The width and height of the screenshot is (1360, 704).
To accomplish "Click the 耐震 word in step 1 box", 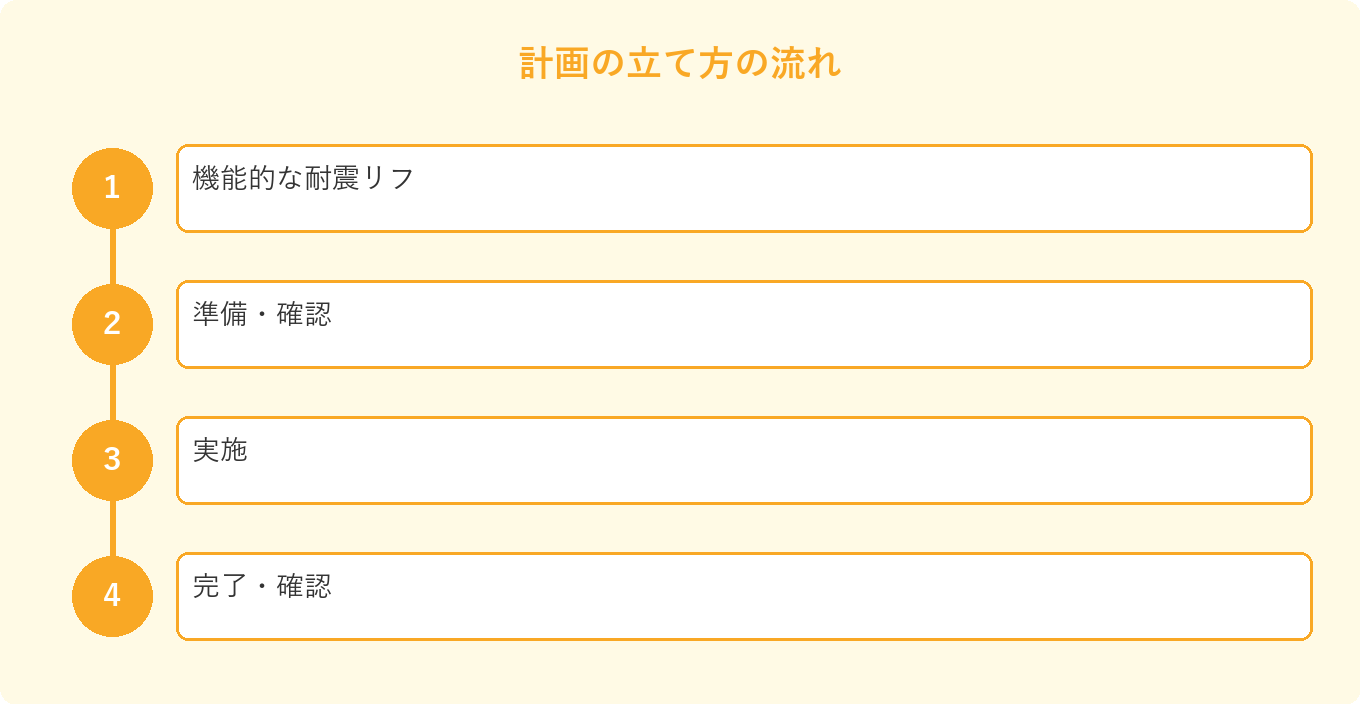I will [331, 179].
